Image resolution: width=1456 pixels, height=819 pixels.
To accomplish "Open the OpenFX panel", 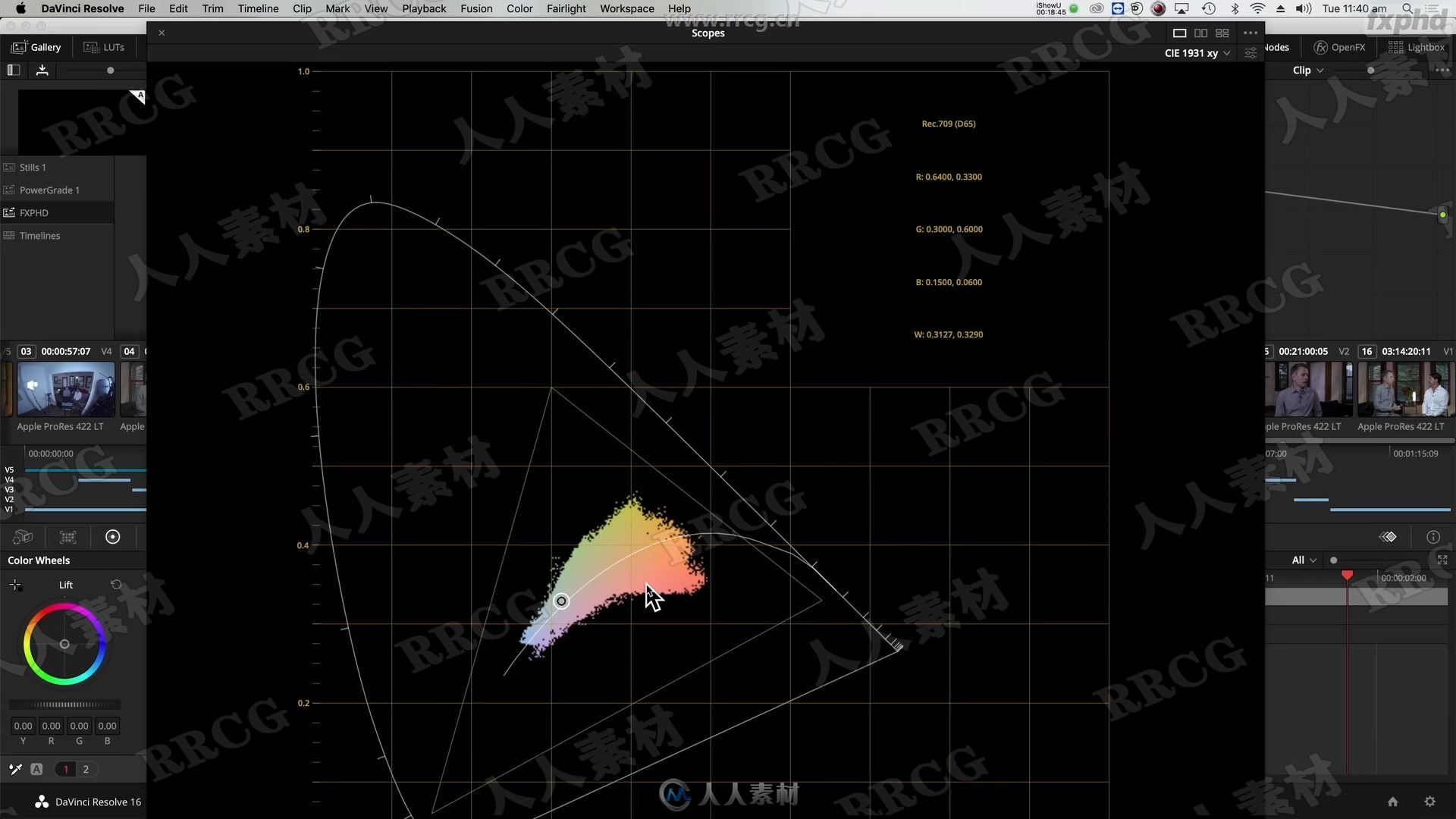I will click(x=1339, y=47).
